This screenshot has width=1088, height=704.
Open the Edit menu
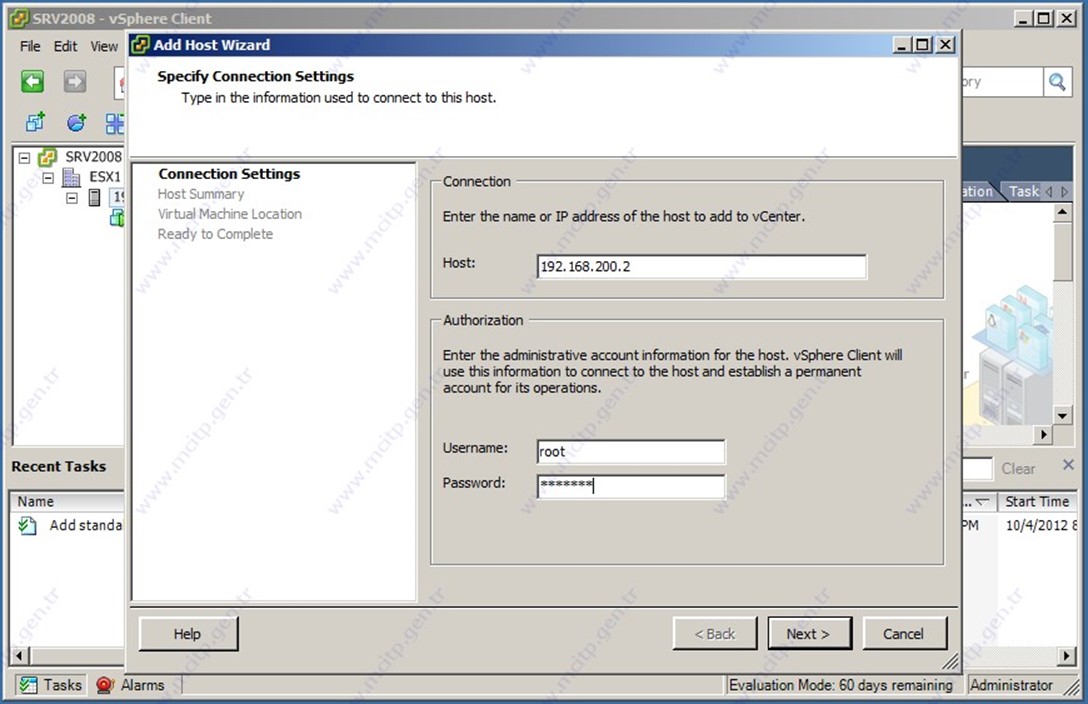pos(65,46)
